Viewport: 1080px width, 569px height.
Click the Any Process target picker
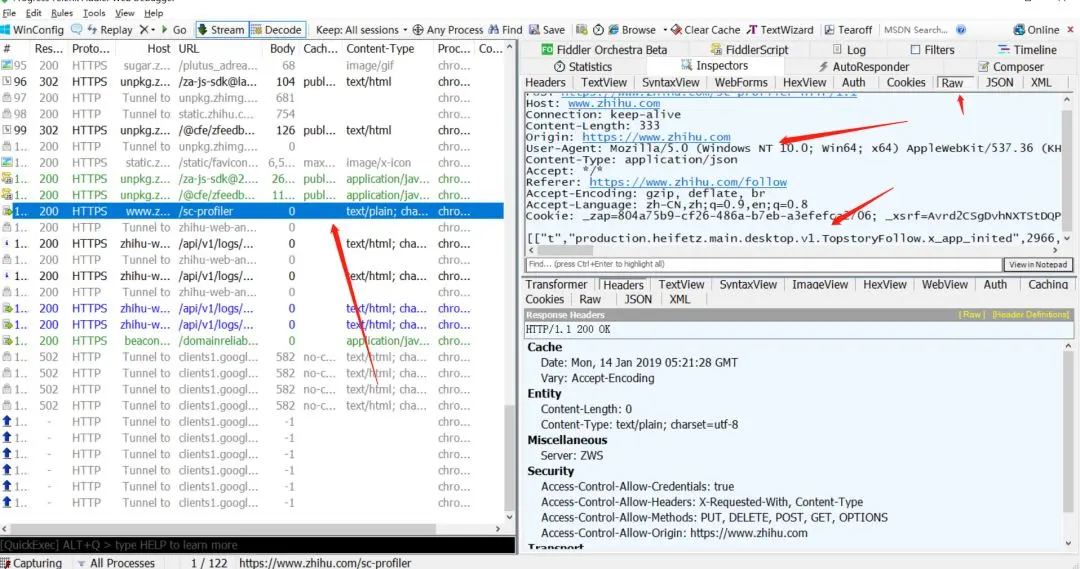(448, 30)
